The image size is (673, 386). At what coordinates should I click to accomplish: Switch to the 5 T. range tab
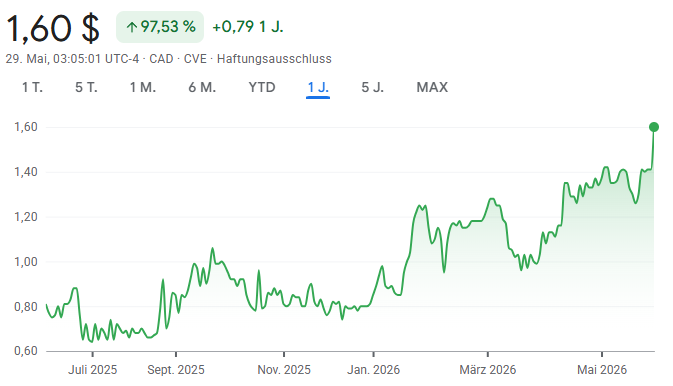pos(86,87)
